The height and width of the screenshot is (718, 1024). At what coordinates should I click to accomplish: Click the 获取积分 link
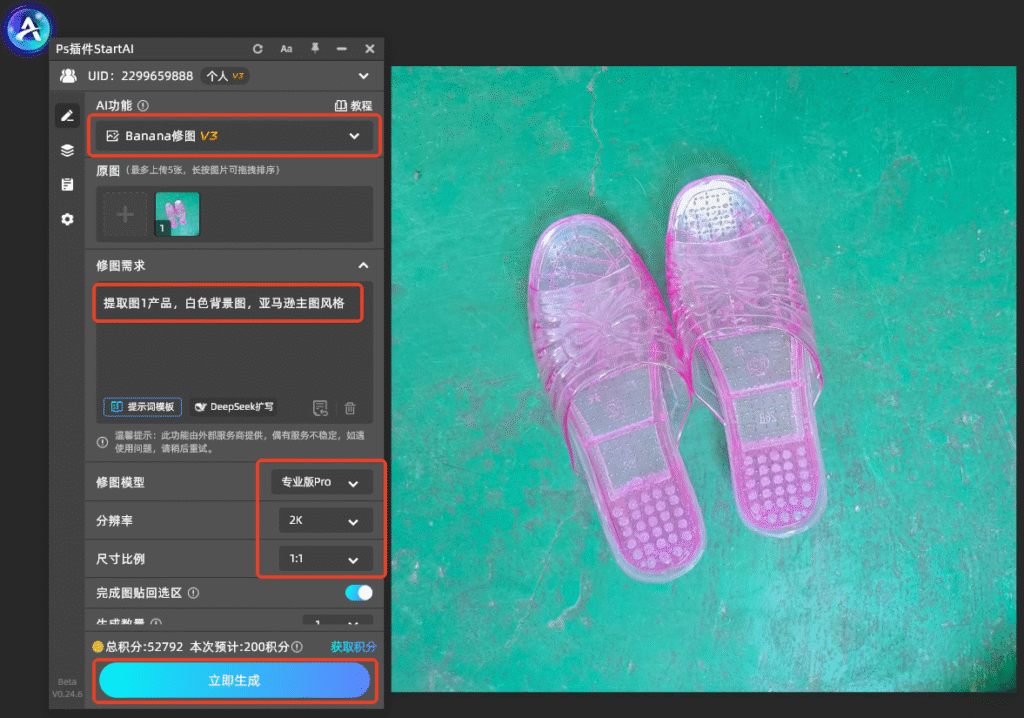click(x=353, y=647)
